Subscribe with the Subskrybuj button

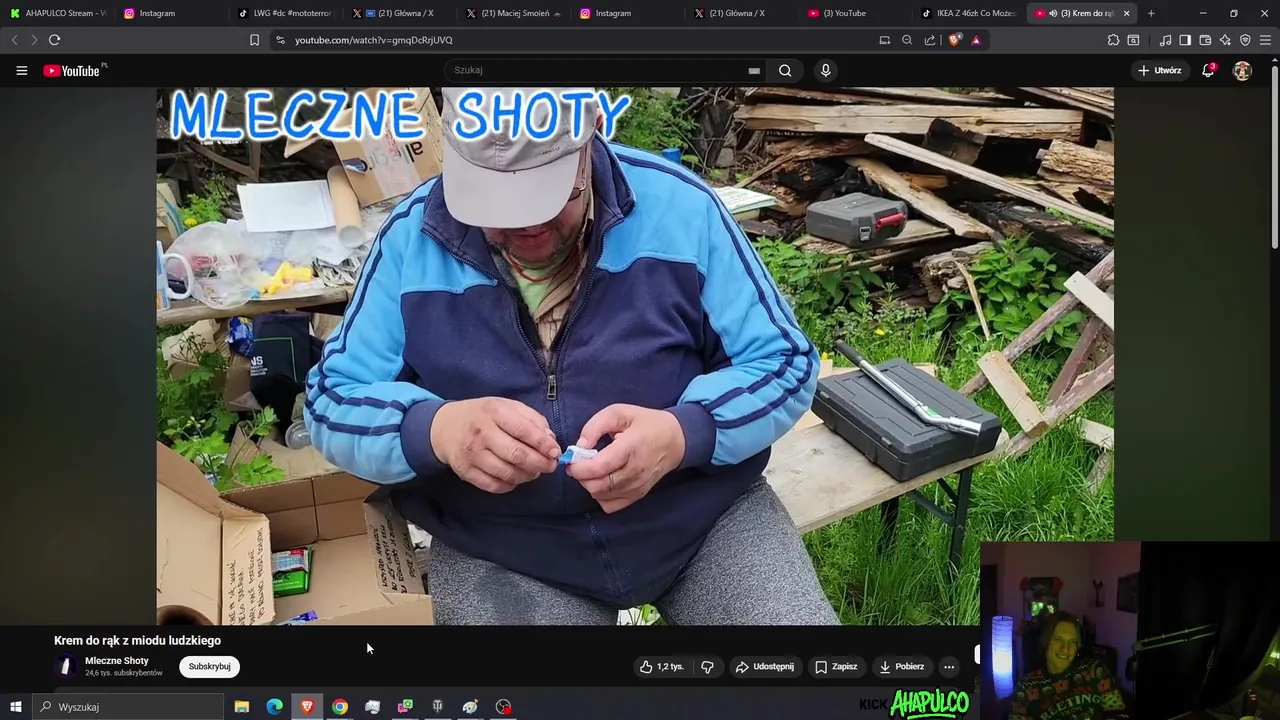click(x=209, y=667)
